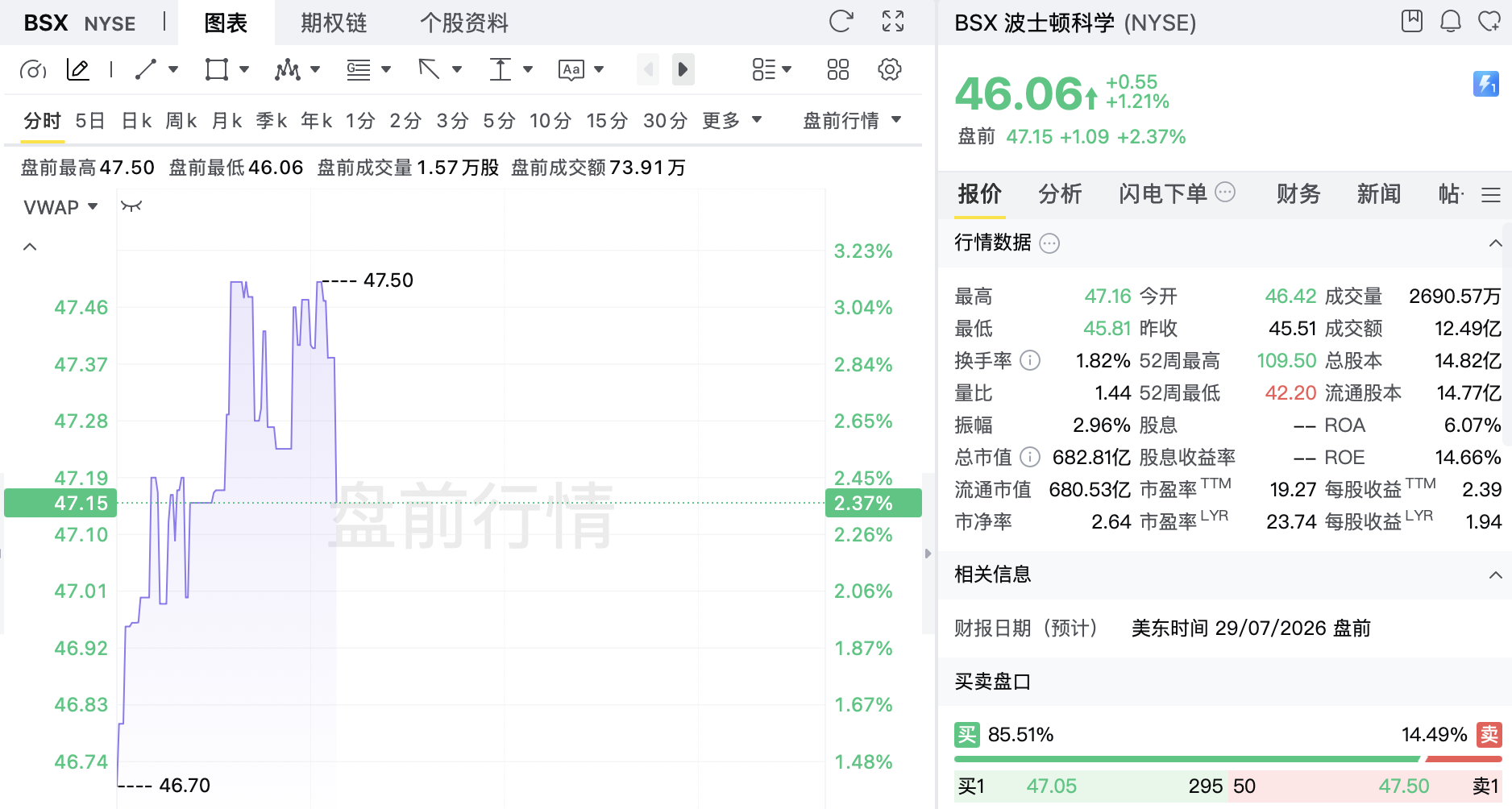
Task: Set a price alert bell for BSX
Action: coord(1451,21)
